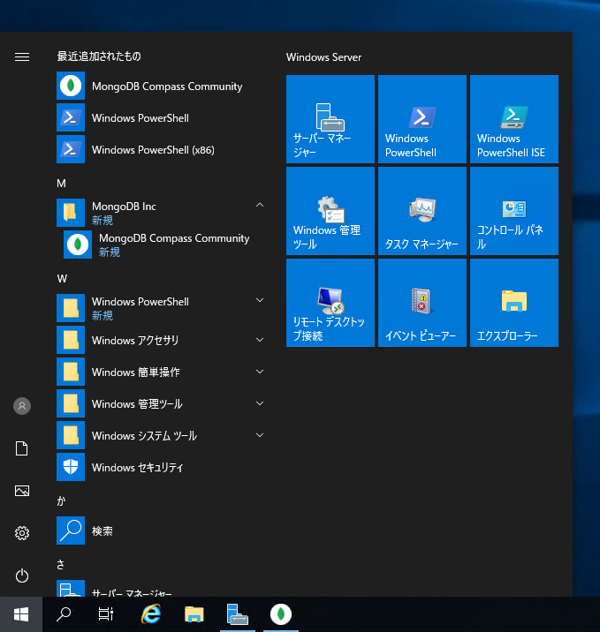Open Windows セキュリティ shield app
The height and width of the screenshot is (632, 600).
coord(161,467)
